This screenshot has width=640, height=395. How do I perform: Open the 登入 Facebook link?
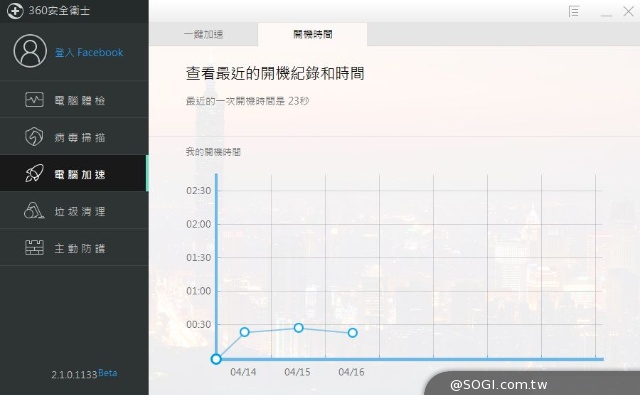(x=89, y=52)
